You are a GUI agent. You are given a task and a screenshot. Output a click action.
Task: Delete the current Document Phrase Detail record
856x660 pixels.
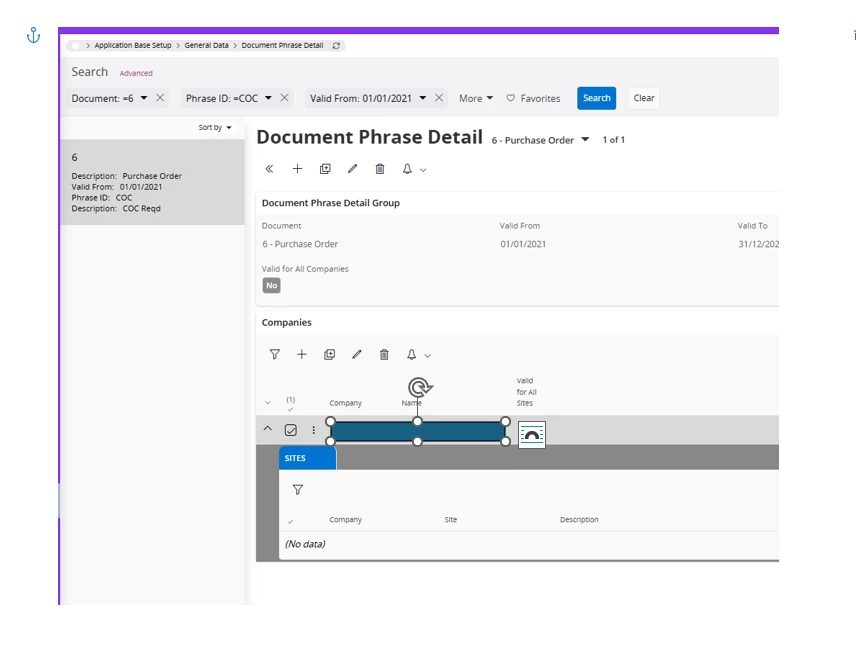point(380,169)
